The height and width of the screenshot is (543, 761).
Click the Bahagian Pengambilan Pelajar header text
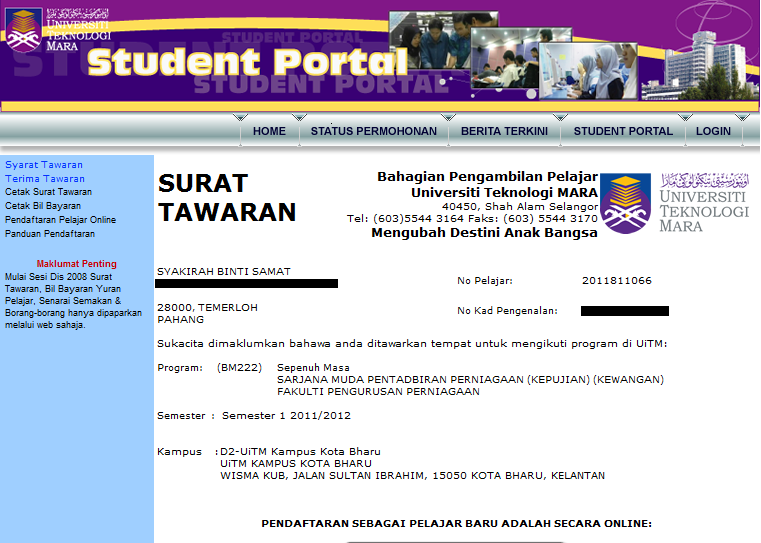pos(487,177)
